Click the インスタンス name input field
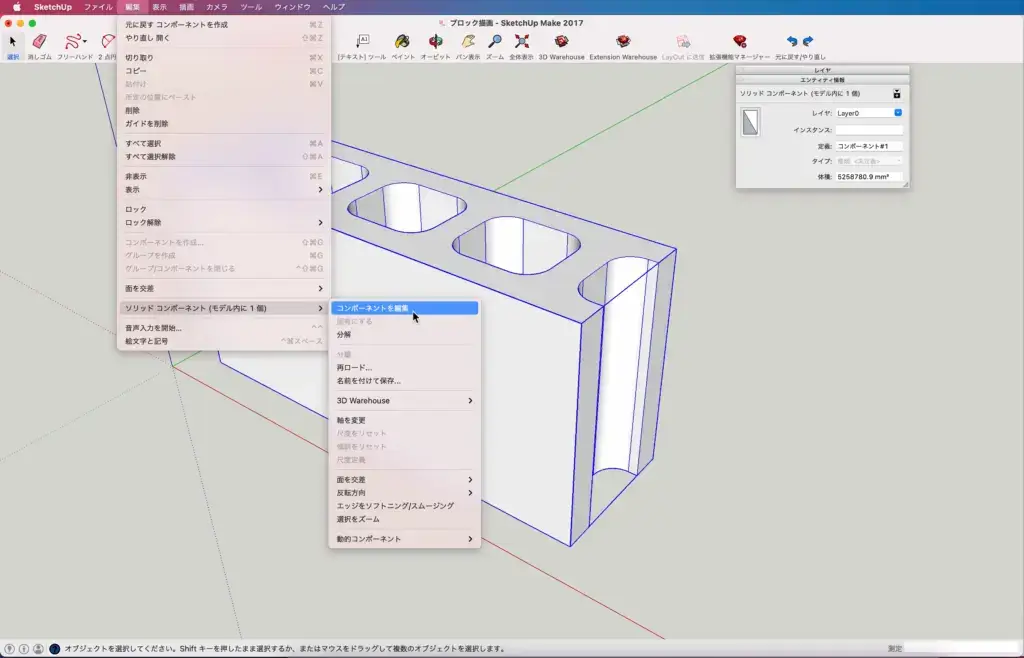This screenshot has height=658, width=1024. click(x=869, y=130)
